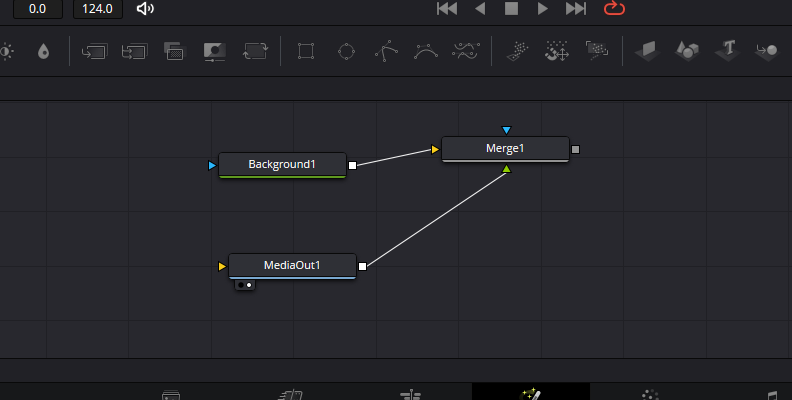Add a Rectangle mask tool
Viewport: 792px width, 400px height.
click(x=306, y=50)
